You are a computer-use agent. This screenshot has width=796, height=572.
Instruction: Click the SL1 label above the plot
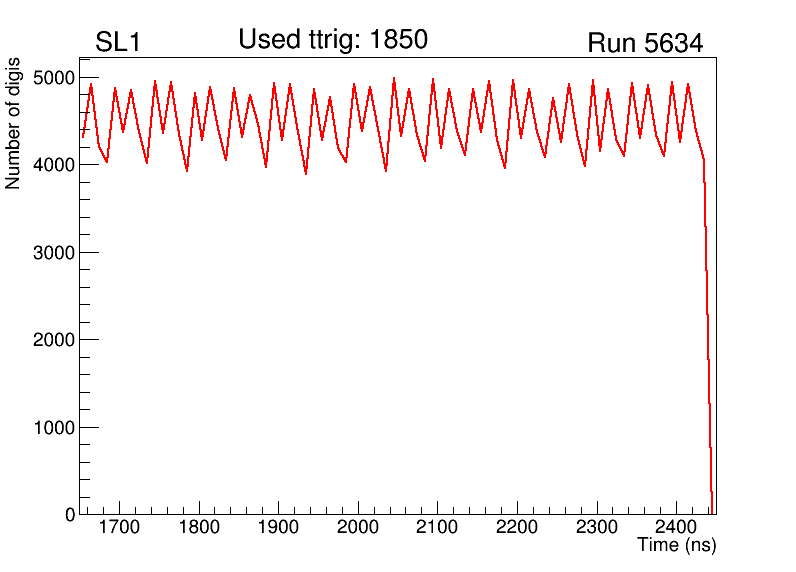(117, 43)
